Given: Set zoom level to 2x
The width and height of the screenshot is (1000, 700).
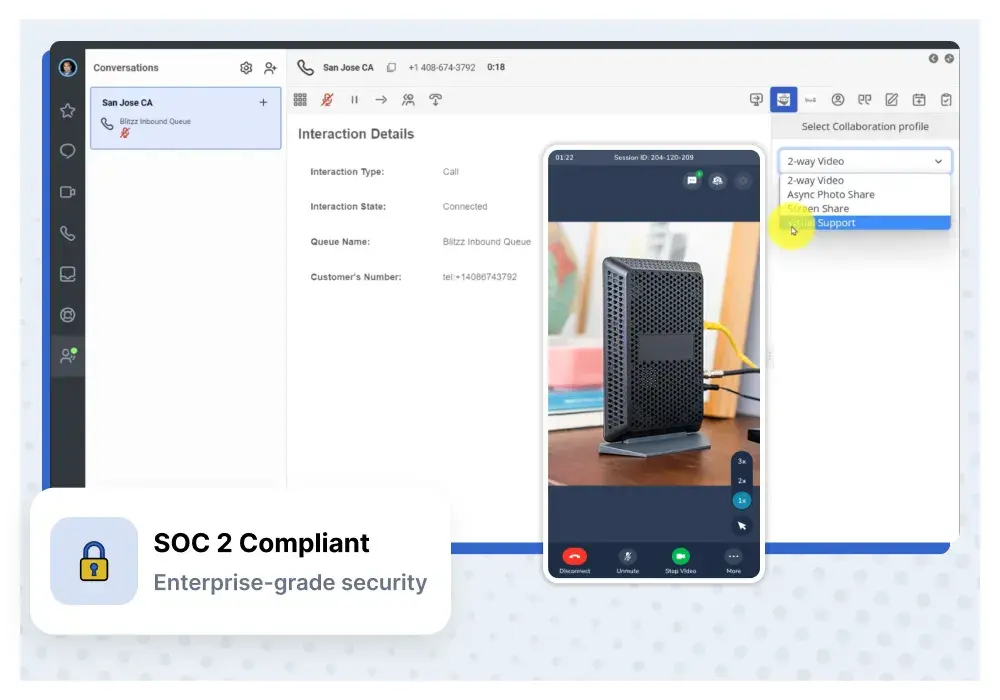Looking at the screenshot, I should [742, 481].
